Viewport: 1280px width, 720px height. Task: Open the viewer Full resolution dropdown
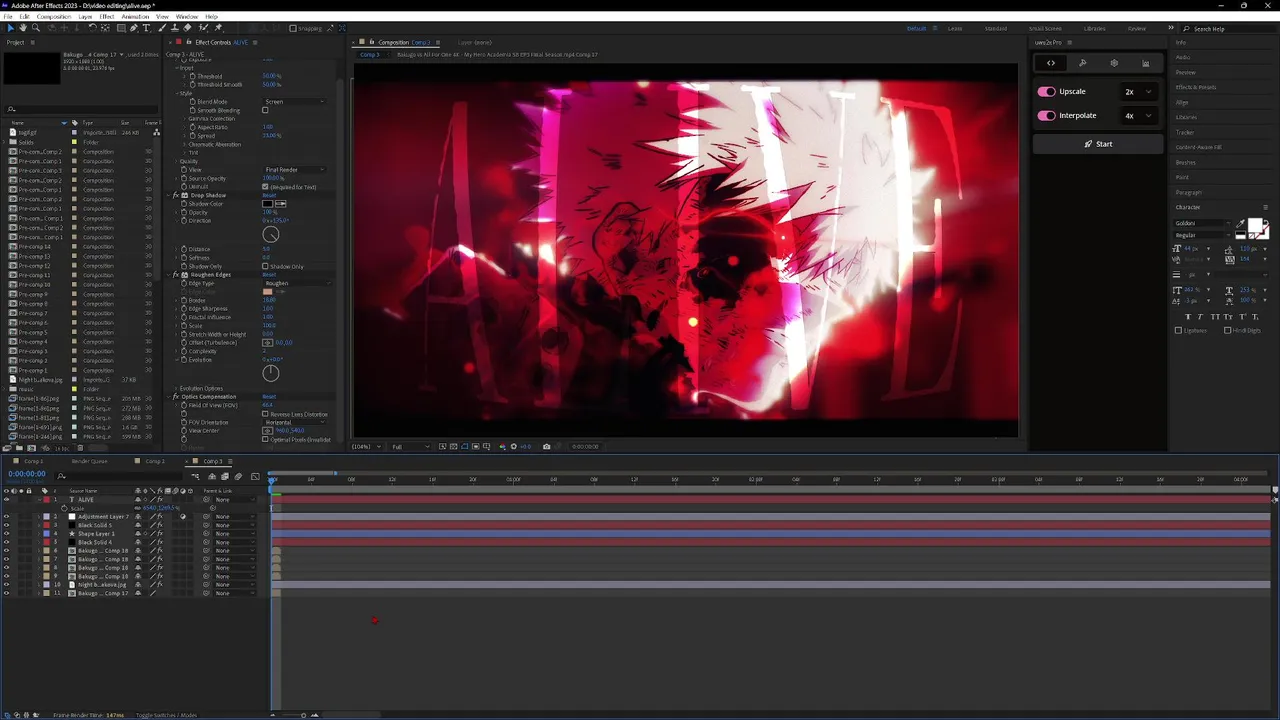point(411,446)
